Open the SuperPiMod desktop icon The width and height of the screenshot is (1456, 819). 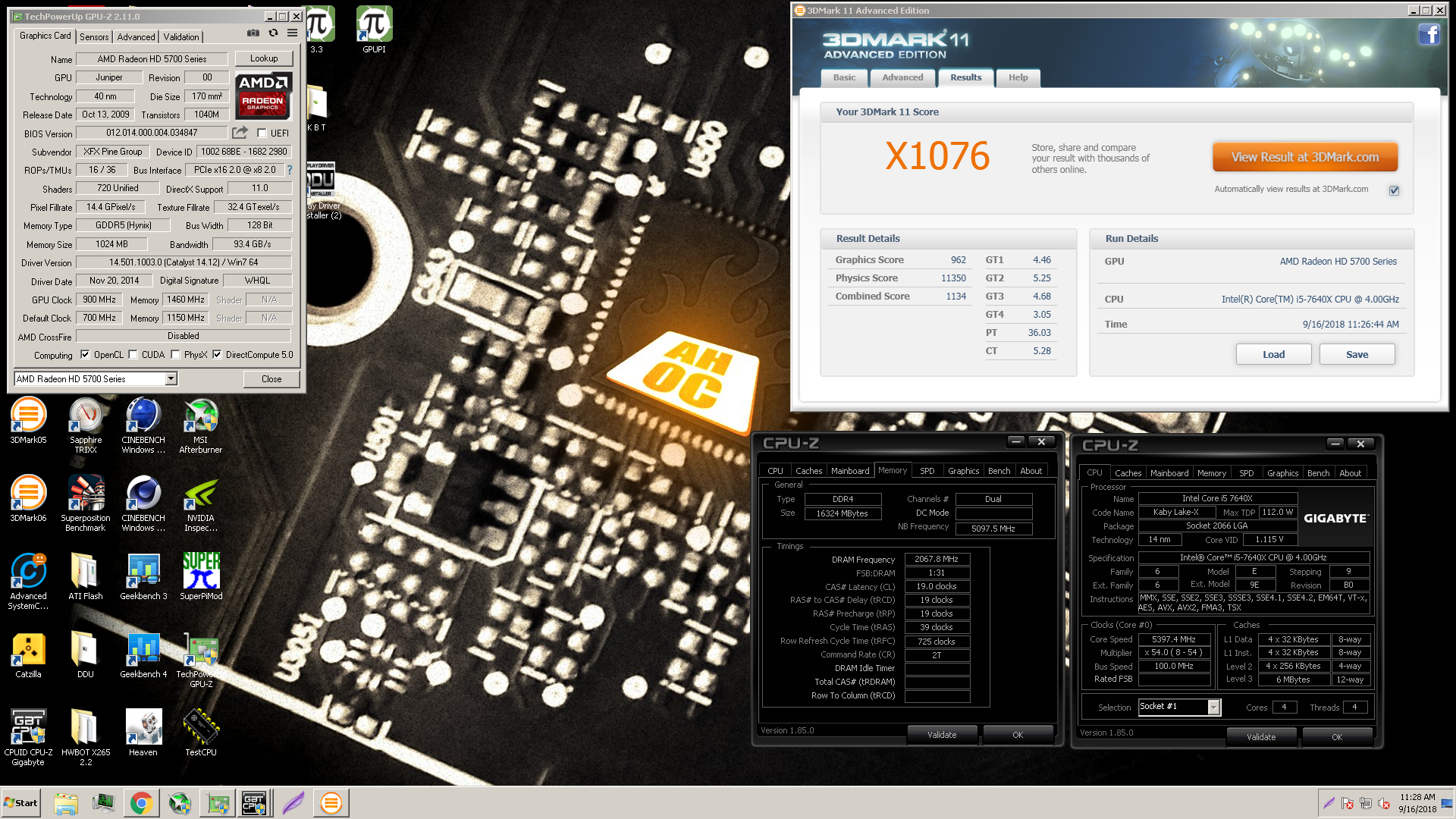[x=201, y=577]
